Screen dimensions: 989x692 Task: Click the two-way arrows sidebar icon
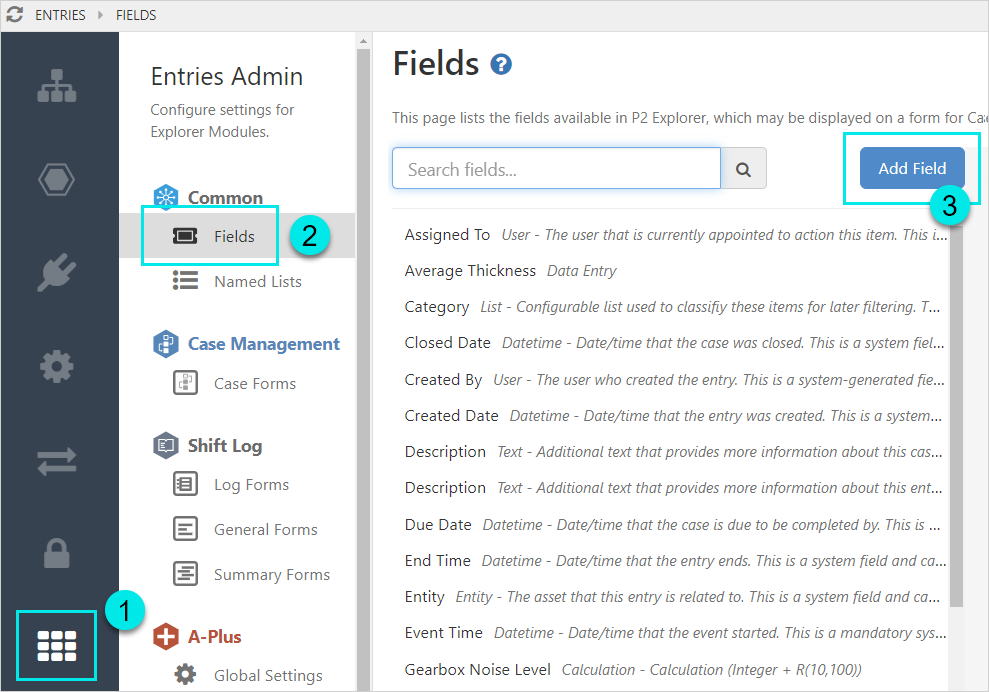point(56,461)
